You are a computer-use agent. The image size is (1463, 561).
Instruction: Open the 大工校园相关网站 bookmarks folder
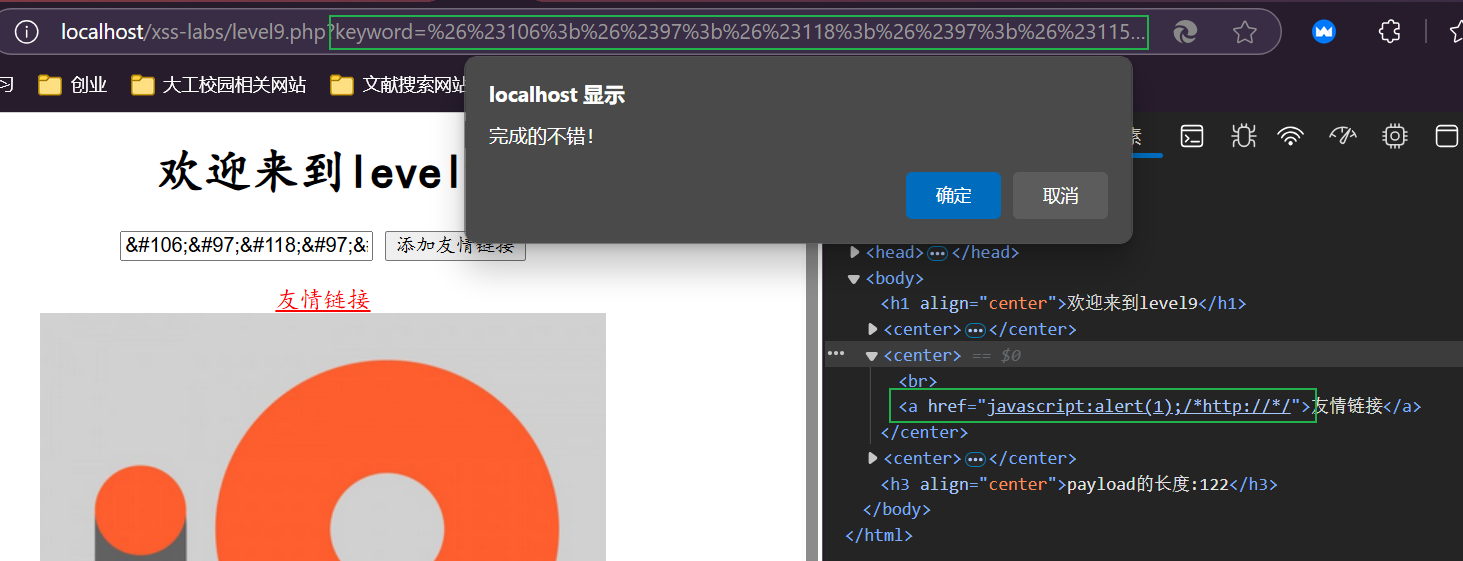(218, 85)
